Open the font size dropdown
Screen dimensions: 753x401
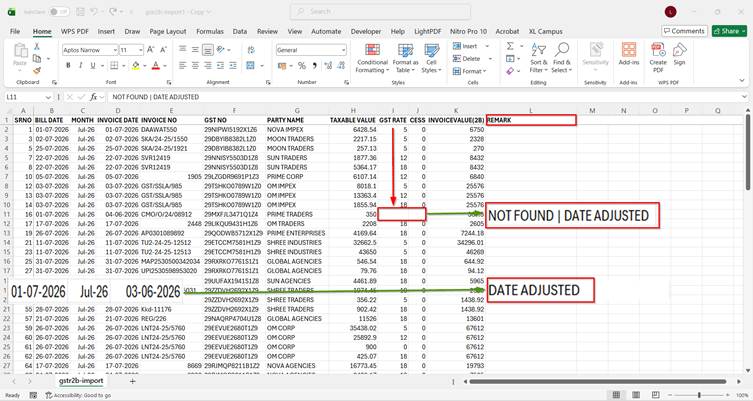[141, 50]
